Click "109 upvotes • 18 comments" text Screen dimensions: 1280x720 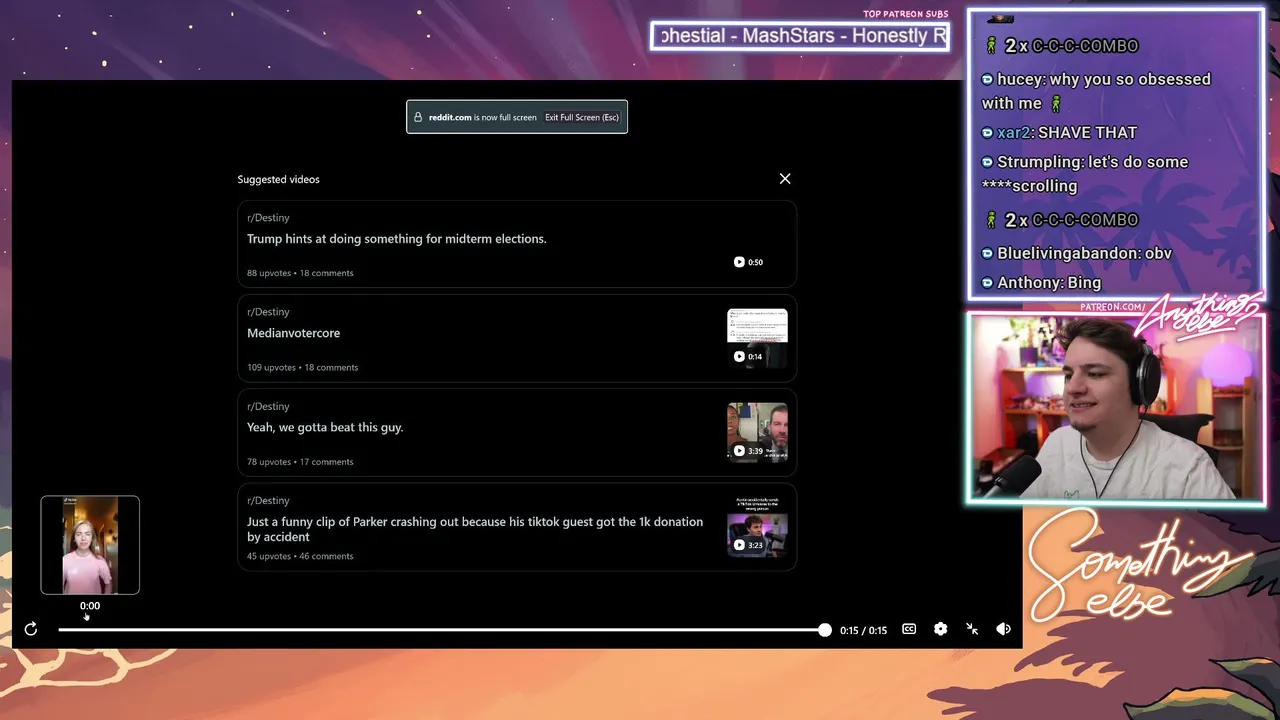coord(302,367)
